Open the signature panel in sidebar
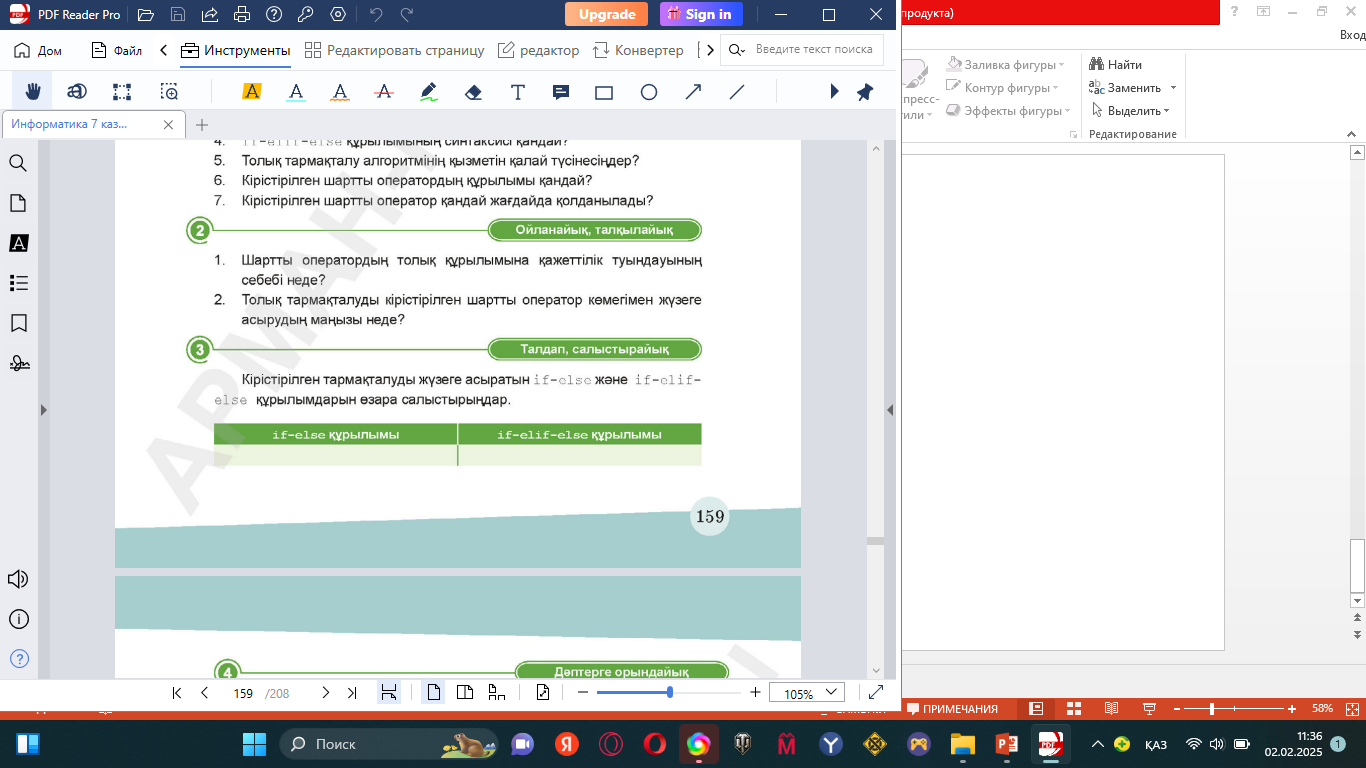 pos(18,363)
